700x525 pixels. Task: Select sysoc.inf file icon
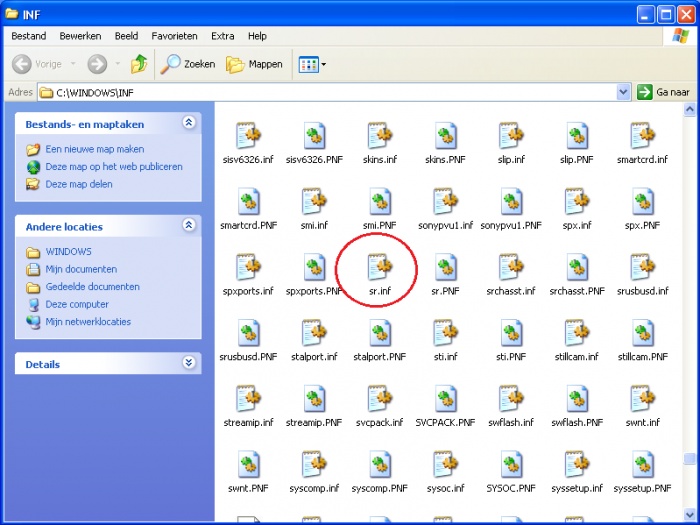click(445, 464)
